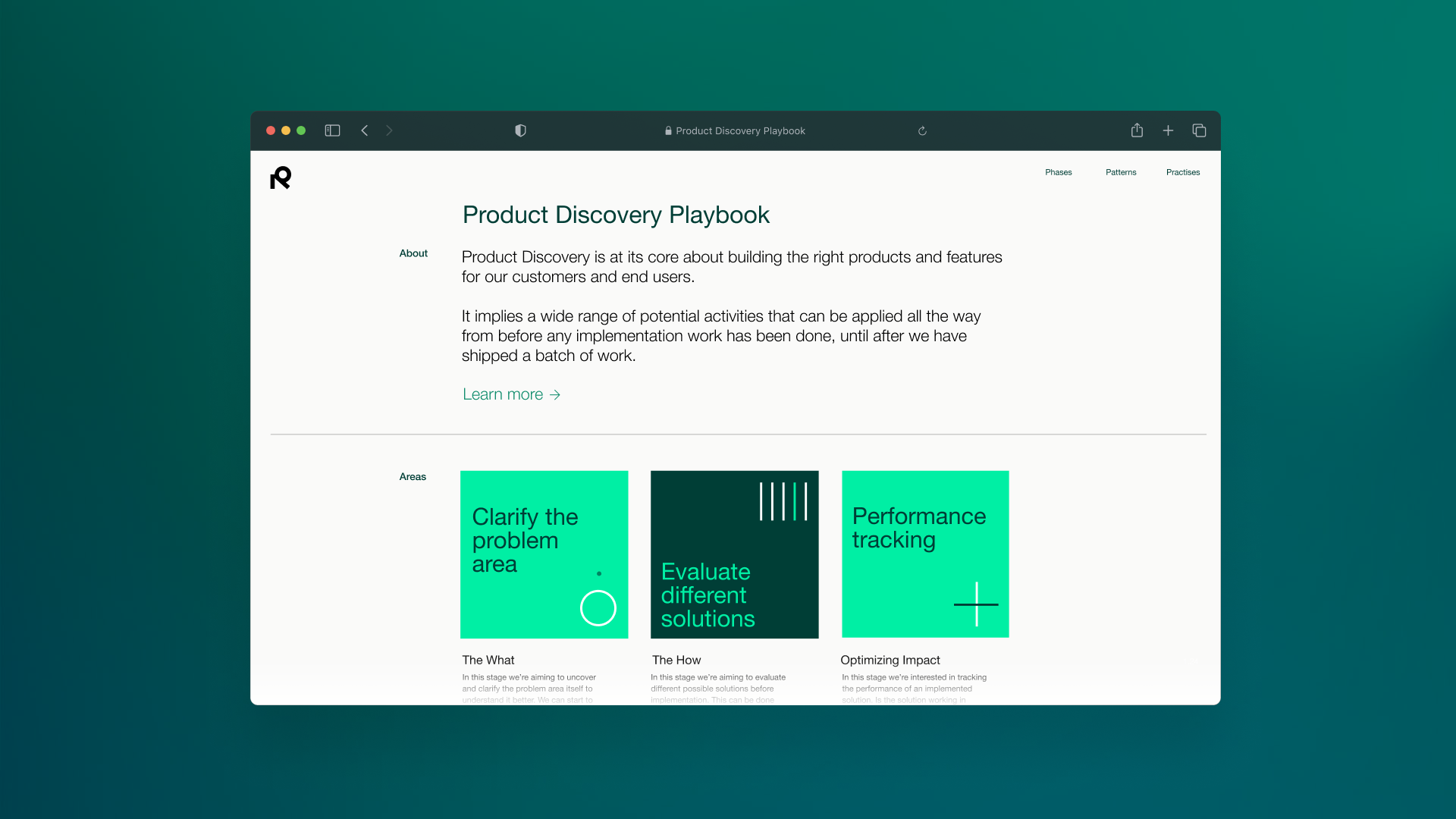Click the back navigation arrow
Image resolution: width=1456 pixels, height=819 pixels.
[x=365, y=130]
